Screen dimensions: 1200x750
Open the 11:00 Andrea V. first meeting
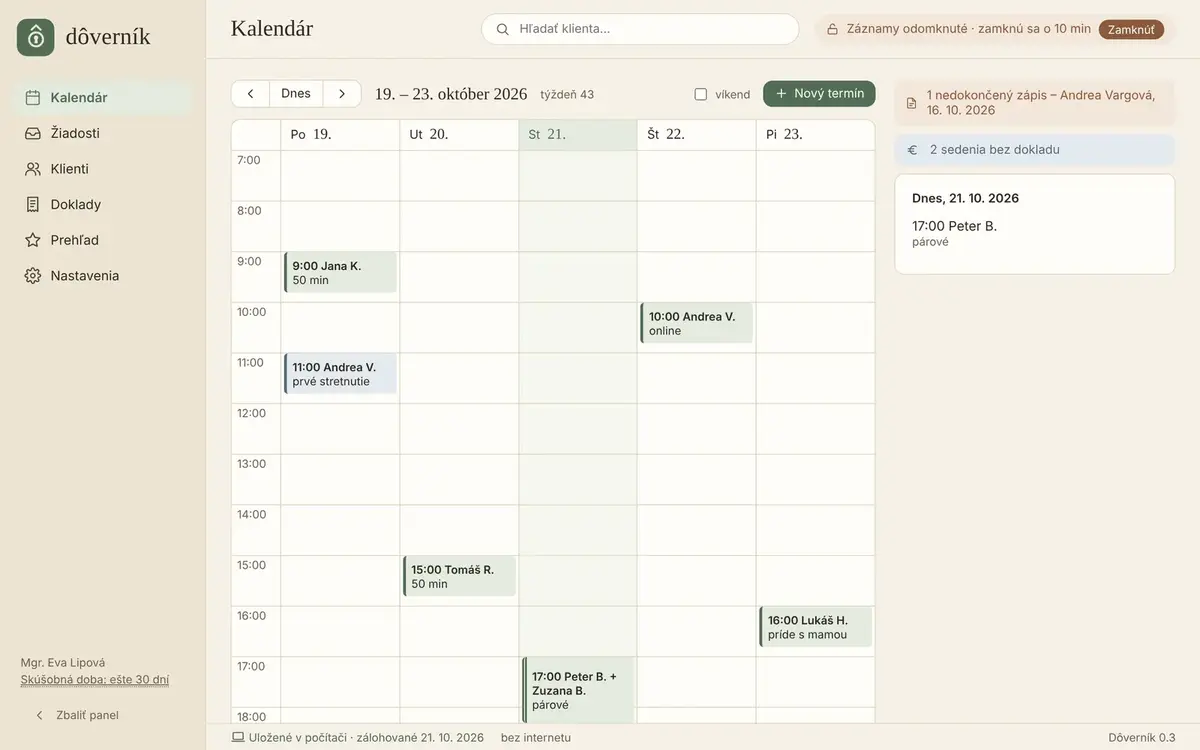(340, 374)
